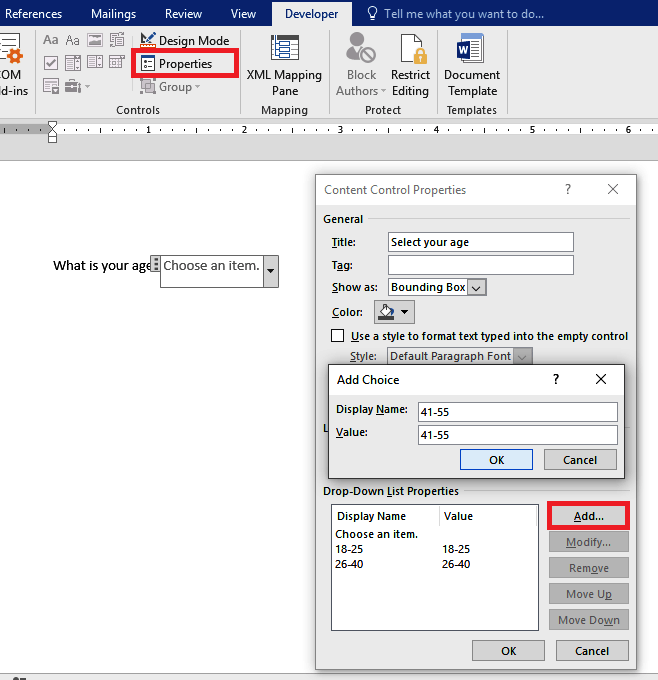658x680 pixels.
Task: Insert a Rich Text content control
Action: (x=50, y=40)
